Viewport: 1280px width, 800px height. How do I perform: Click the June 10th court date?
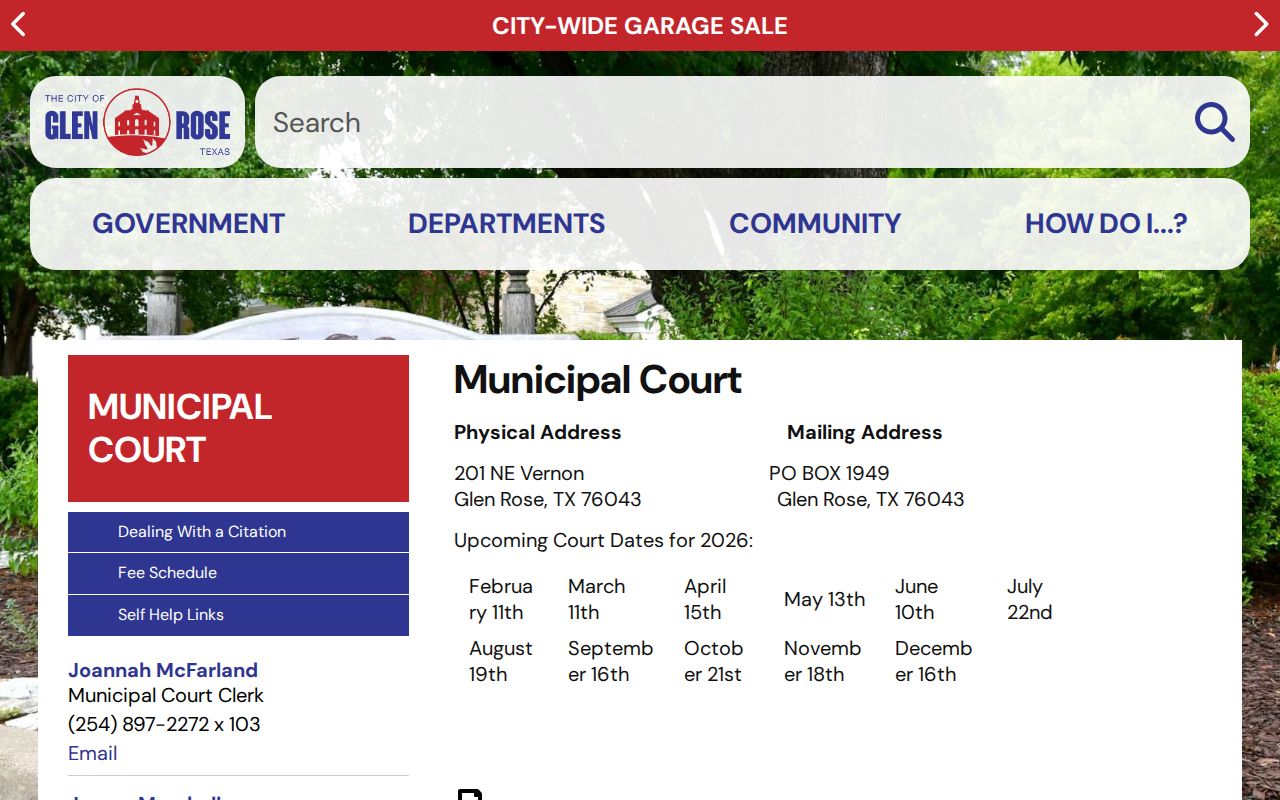click(917, 599)
